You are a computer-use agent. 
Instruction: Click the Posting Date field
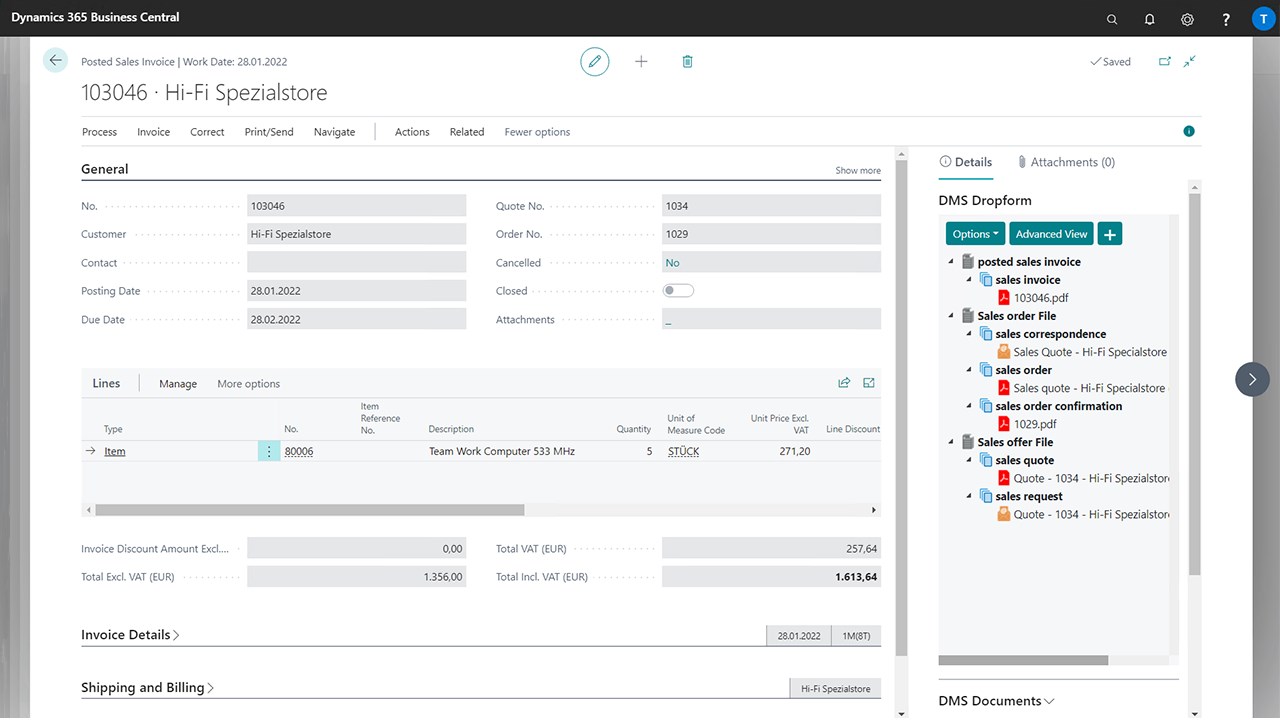[356, 291]
